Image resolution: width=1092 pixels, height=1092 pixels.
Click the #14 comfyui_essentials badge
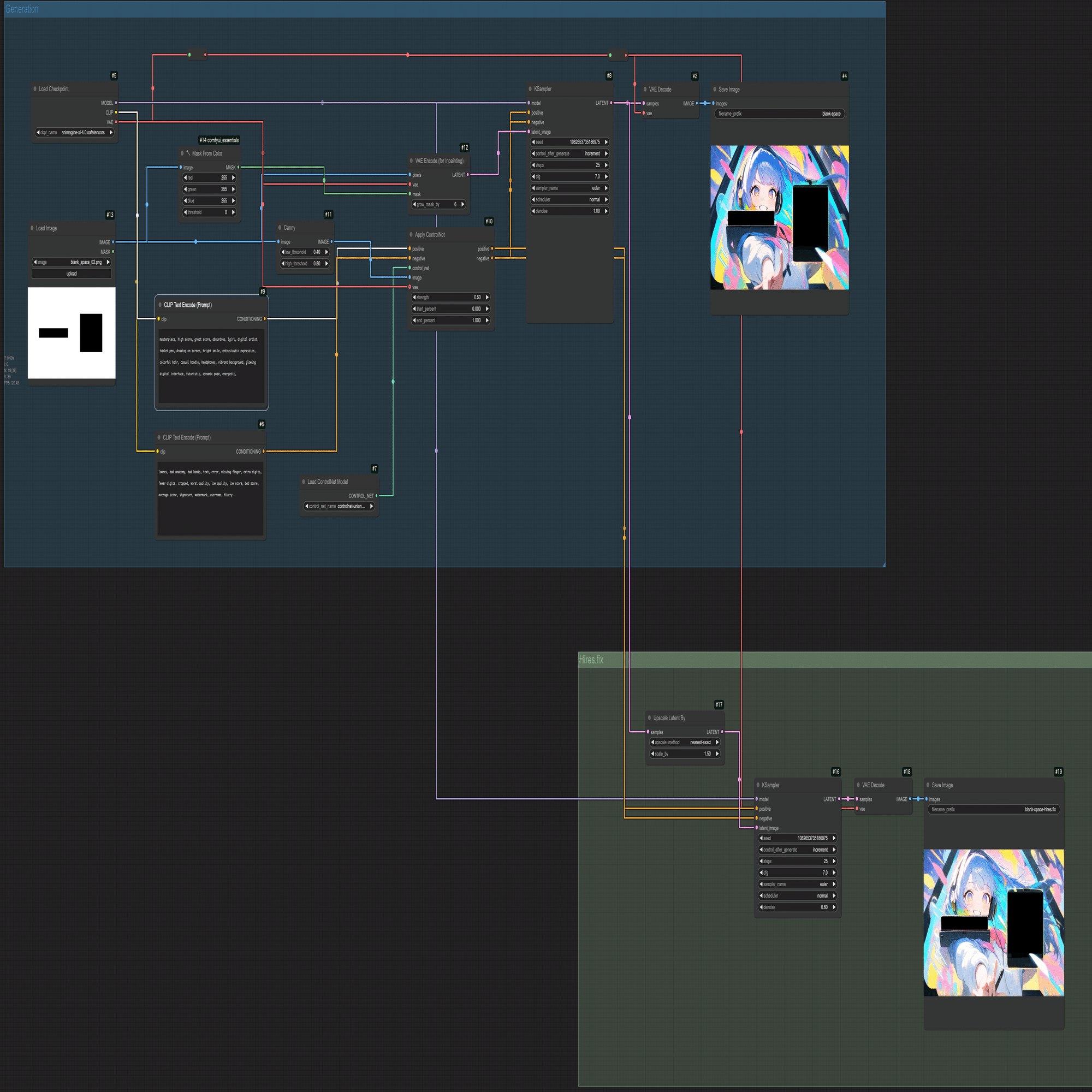(219, 140)
